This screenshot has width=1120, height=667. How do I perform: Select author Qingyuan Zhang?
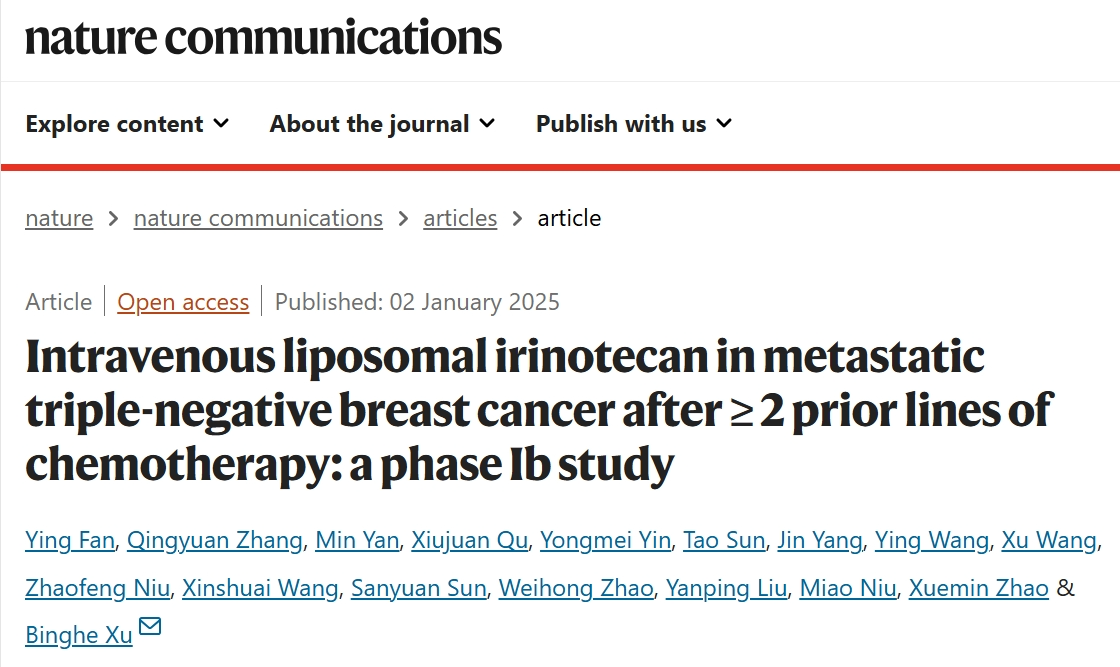pos(215,541)
